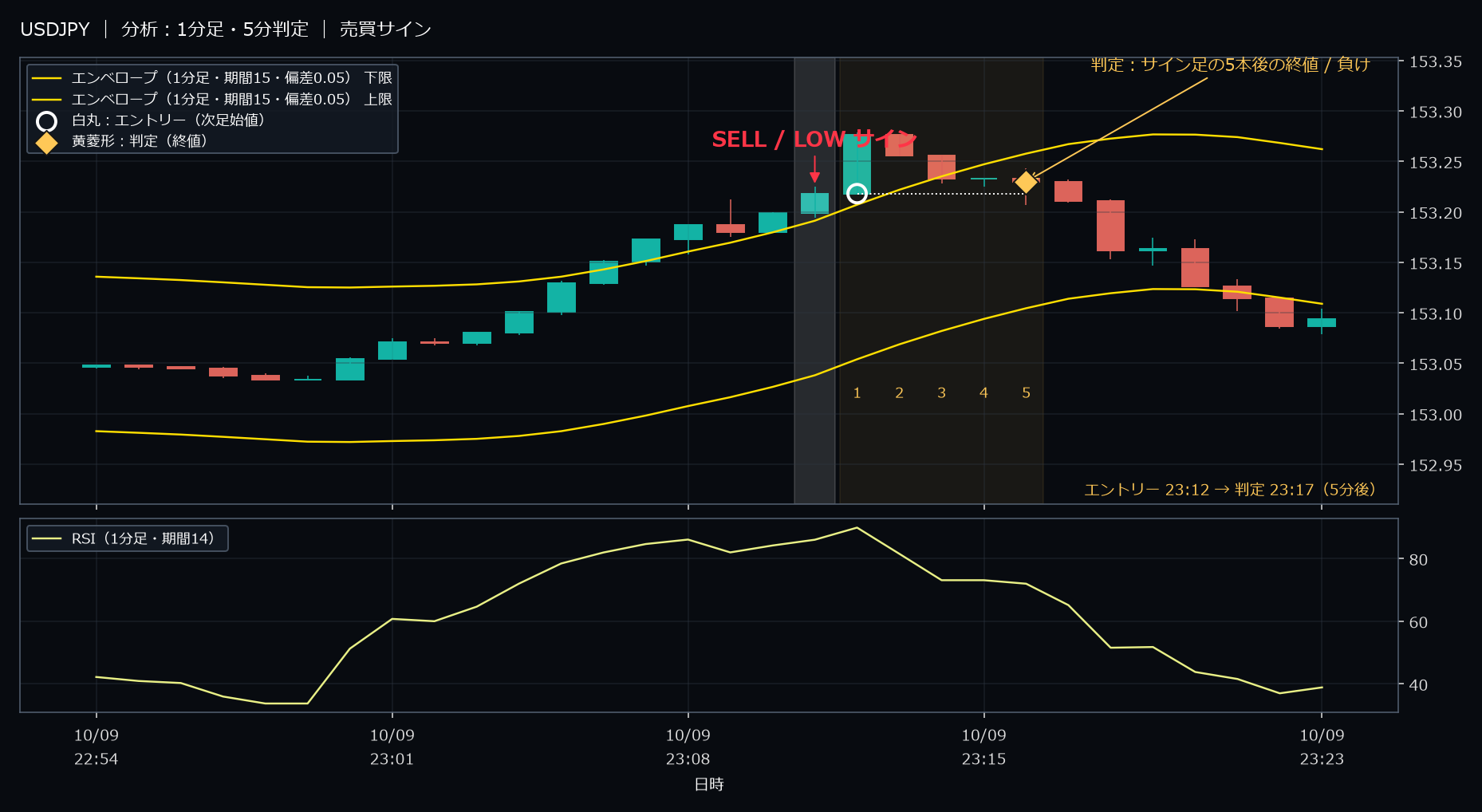
Task: Click the USDJPY title text
Action: (x=55, y=30)
